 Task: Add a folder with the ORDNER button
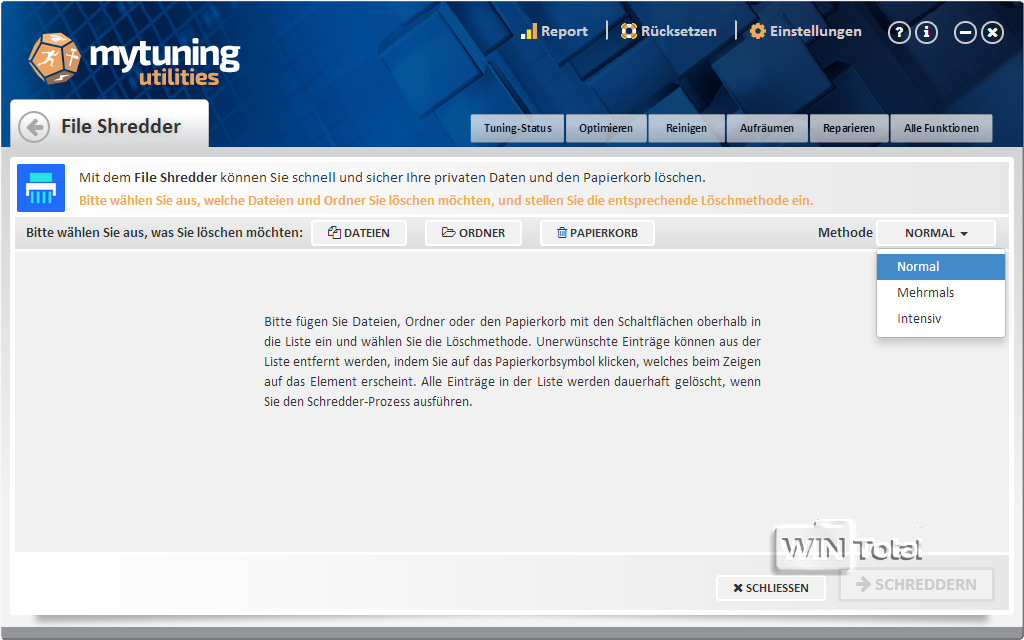coord(473,233)
